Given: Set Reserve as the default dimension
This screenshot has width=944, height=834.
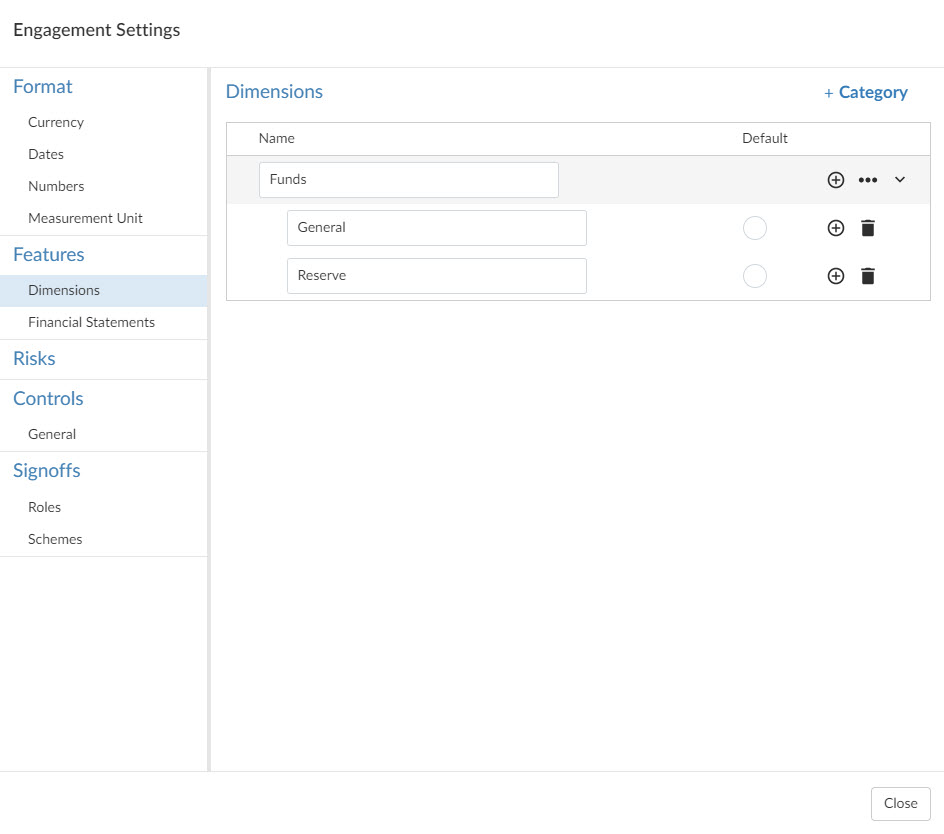Looking at the screenshot, I should point(755,276).
